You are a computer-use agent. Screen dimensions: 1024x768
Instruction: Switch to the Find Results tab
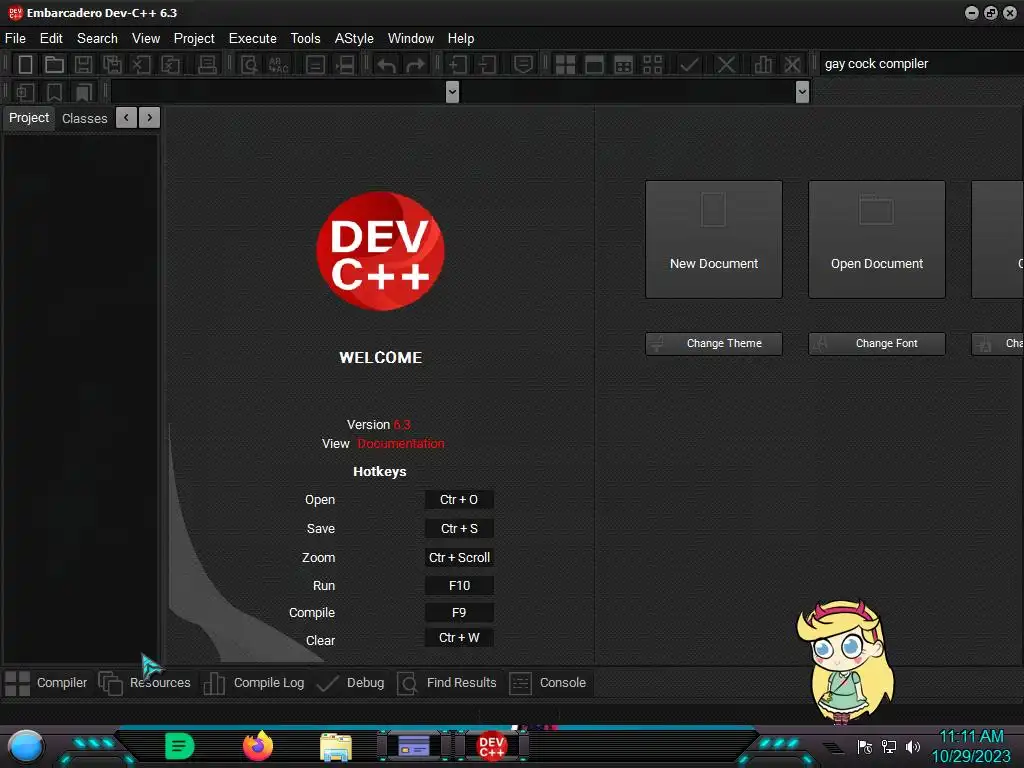click(x=447, y=682)
